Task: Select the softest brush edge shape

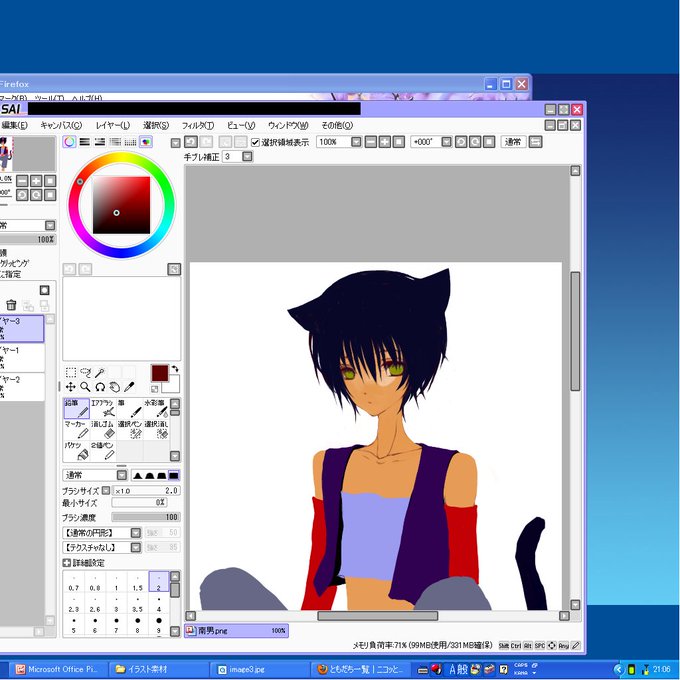Action: pyautogui.click(x=137, y=475)
